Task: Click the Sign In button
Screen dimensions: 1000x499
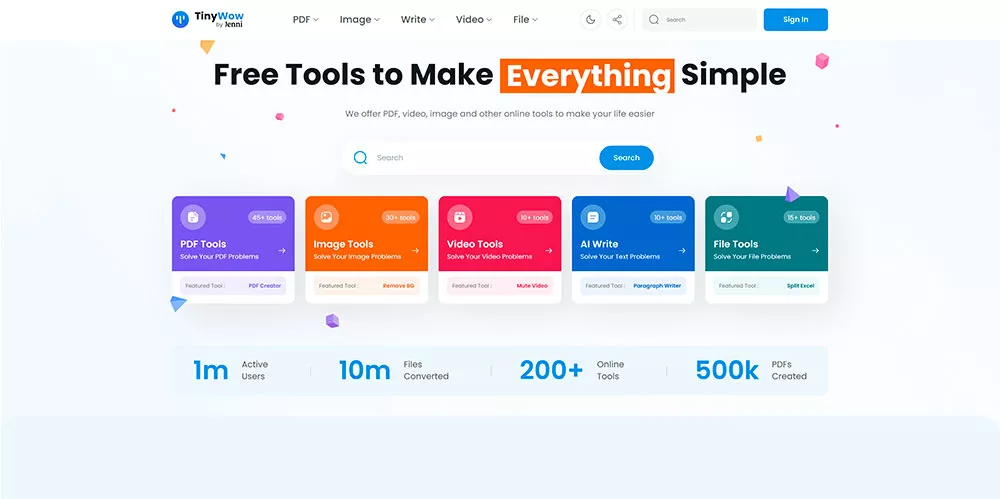Action: (x=795, y=20)
